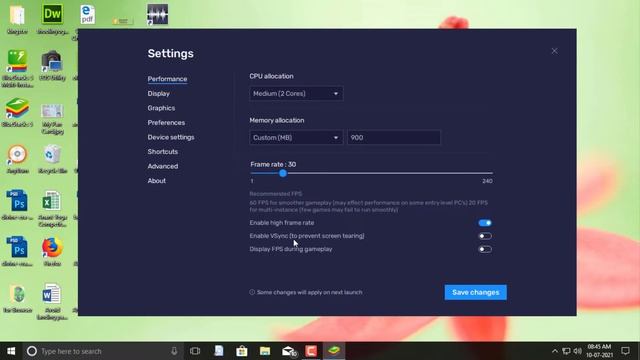Viewport: 640px width, 360px height.
Task: Open File Explorer from the taskbar
Action: pyautogui.click(x=265, y=351)
